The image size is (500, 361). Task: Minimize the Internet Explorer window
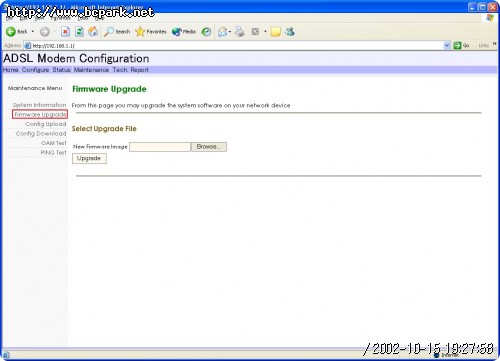tap(473, 7)
